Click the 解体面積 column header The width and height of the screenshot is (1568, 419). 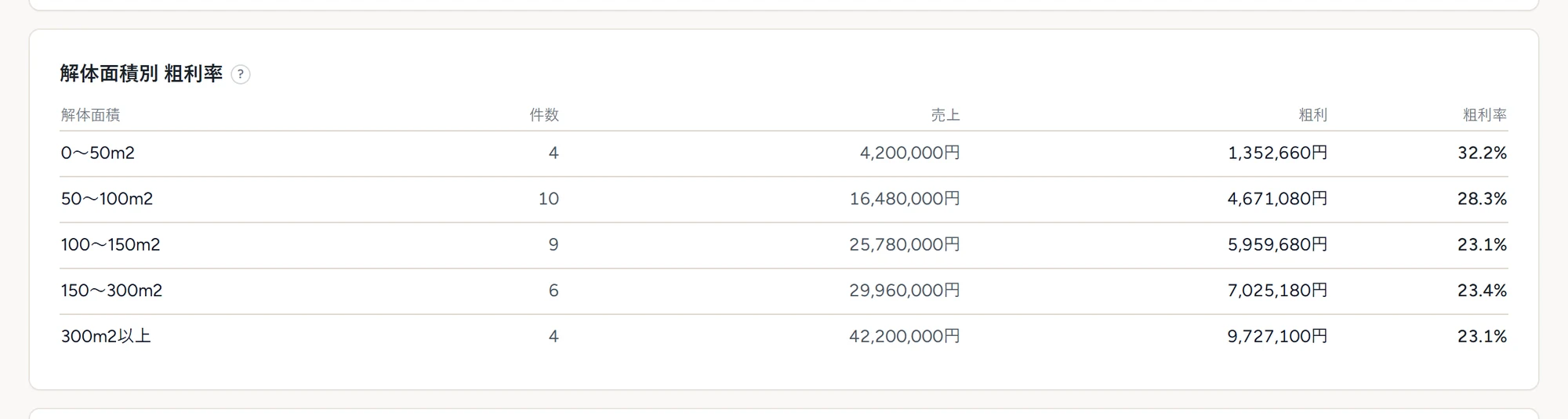[90, 115]
